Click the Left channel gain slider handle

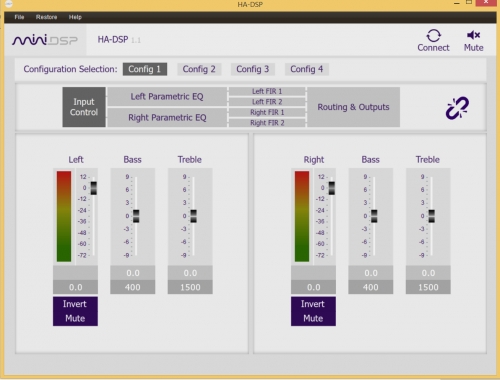[x=94, y=188]
